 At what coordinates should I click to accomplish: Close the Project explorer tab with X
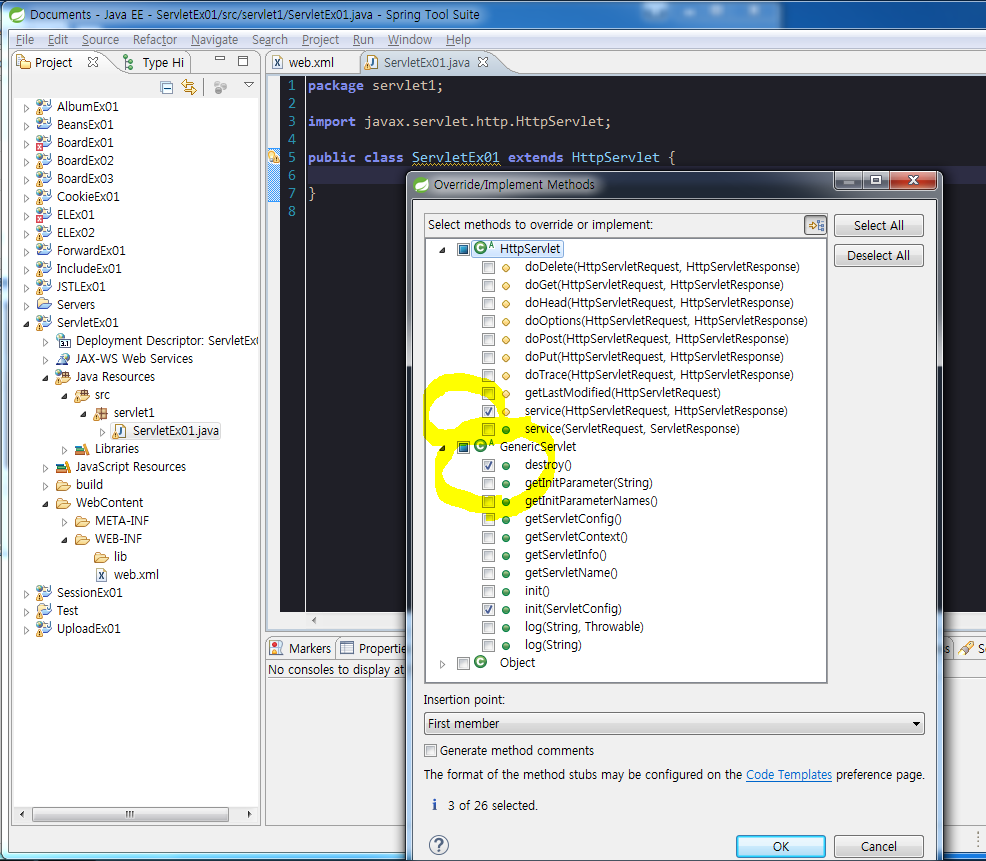[93, 62]
